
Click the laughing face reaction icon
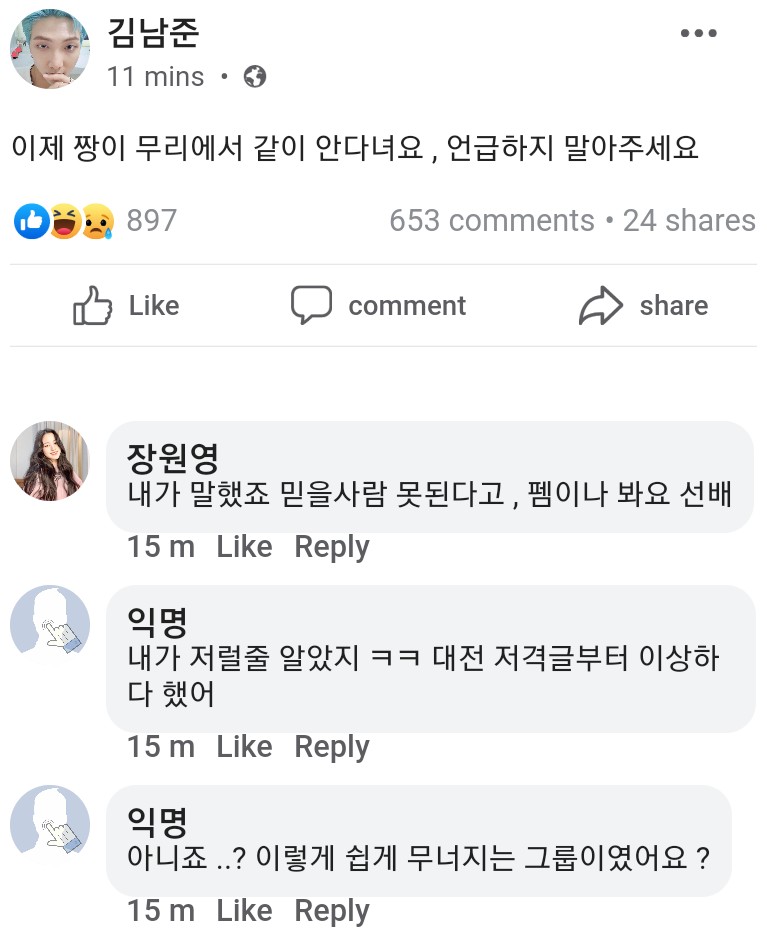pos(64,221)
